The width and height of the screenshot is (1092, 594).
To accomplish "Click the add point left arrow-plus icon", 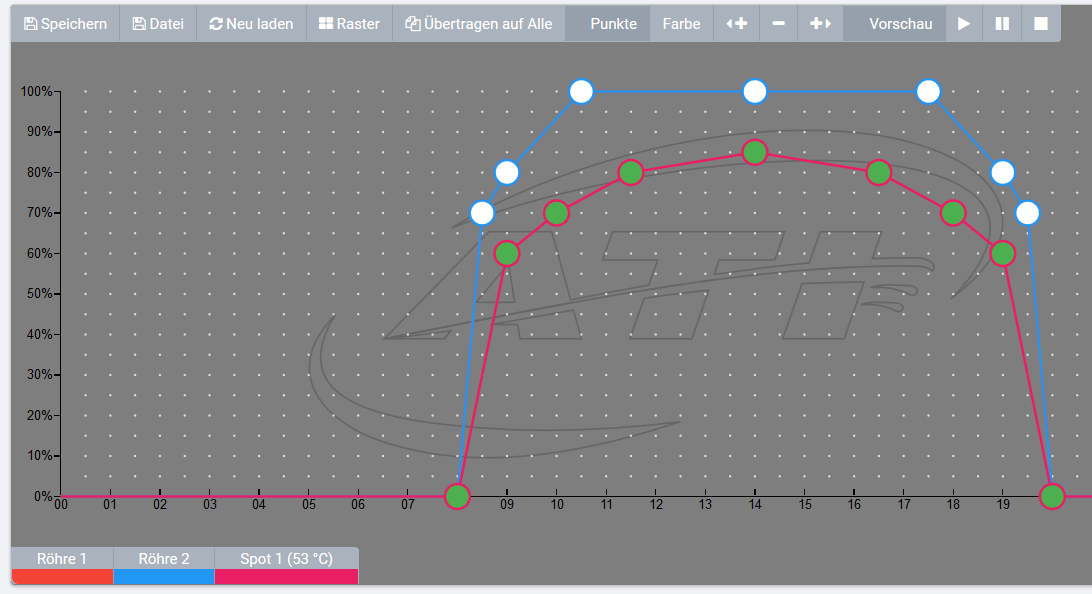I will 736,23.
